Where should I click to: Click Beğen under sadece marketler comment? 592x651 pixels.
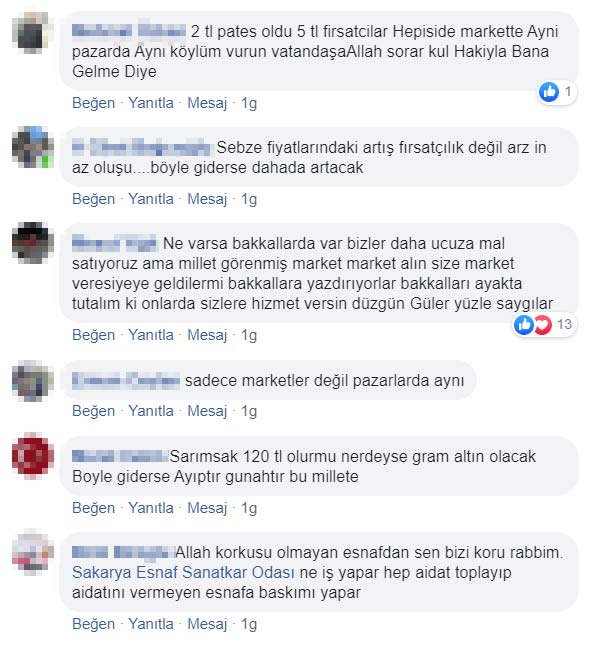point(93,411)
